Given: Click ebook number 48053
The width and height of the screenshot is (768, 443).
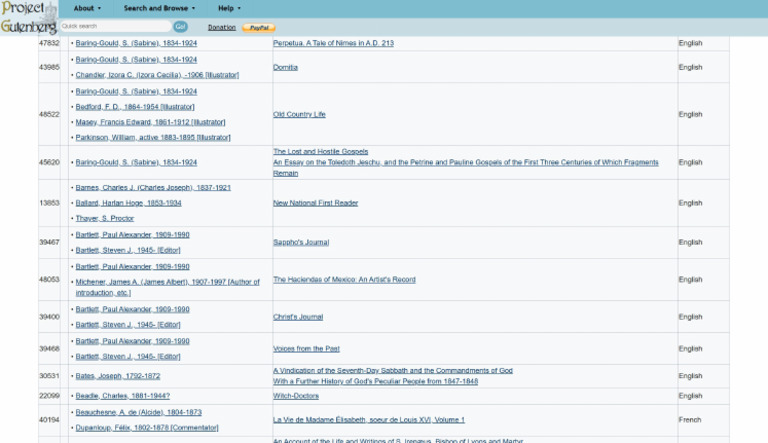Looking at the screenshot, I should point(49,279).
